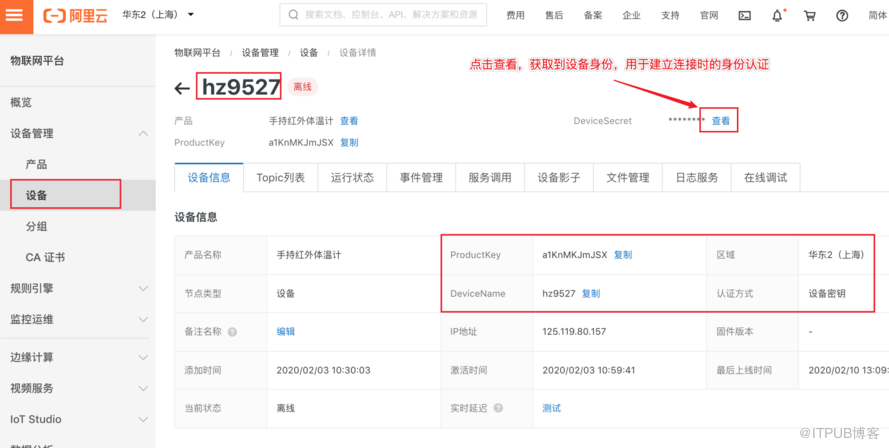Open the 华东2（上海） region dropdown

pyautogui.click(x=158, y=15)
